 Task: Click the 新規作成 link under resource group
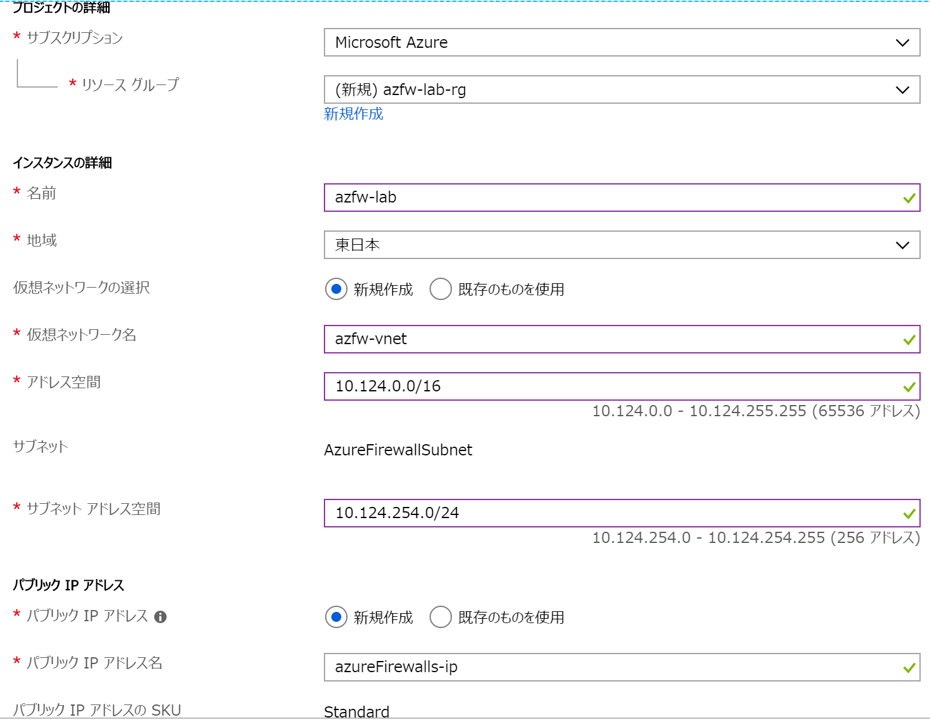point(353,114)
